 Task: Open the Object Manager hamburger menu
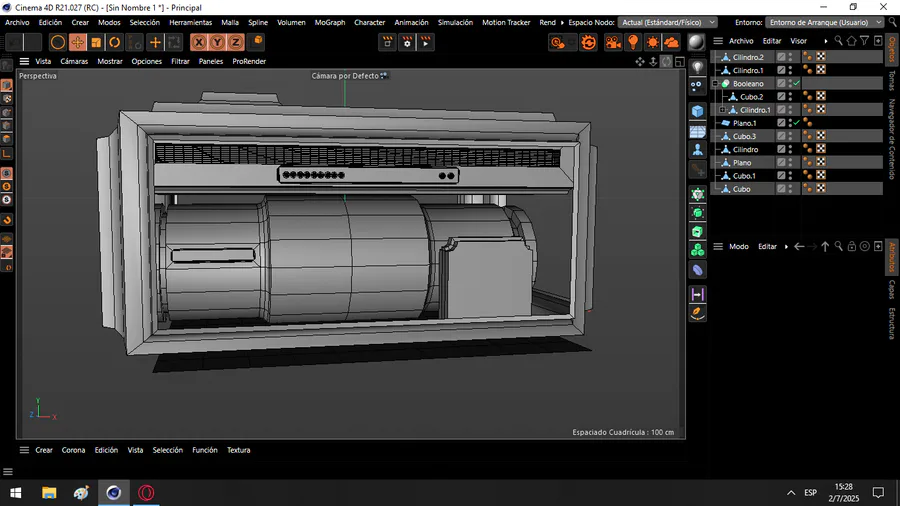tap(717, 41)
